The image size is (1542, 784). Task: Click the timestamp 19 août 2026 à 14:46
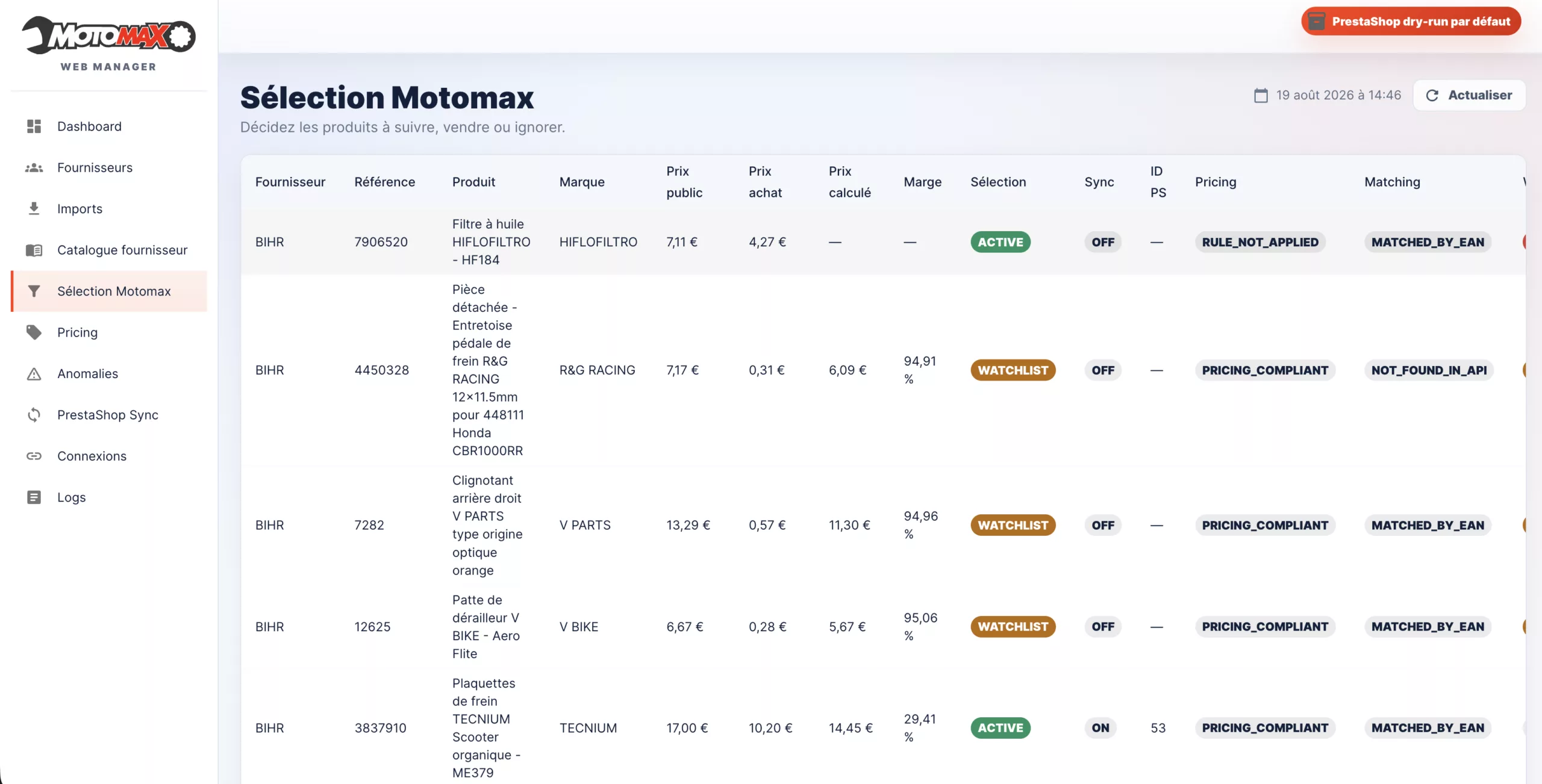pos(1338,95)
